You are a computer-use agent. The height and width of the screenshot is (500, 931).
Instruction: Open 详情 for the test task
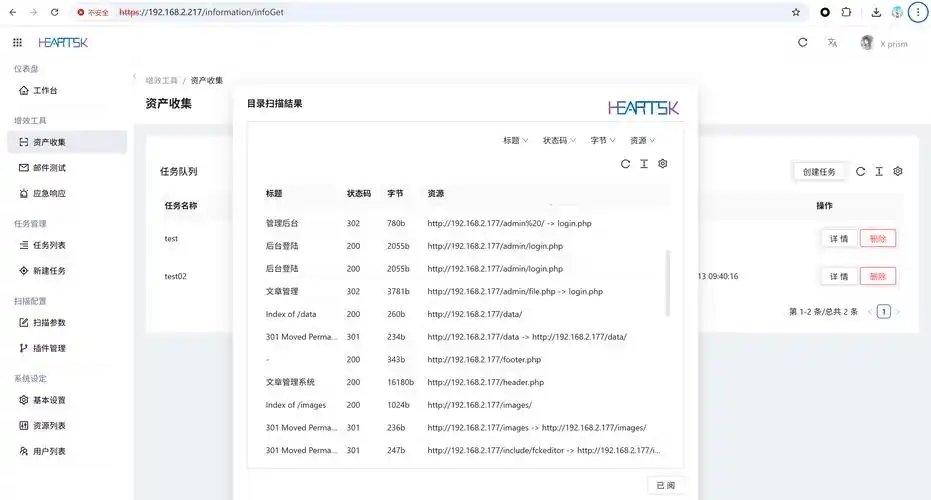pos(838,239)
